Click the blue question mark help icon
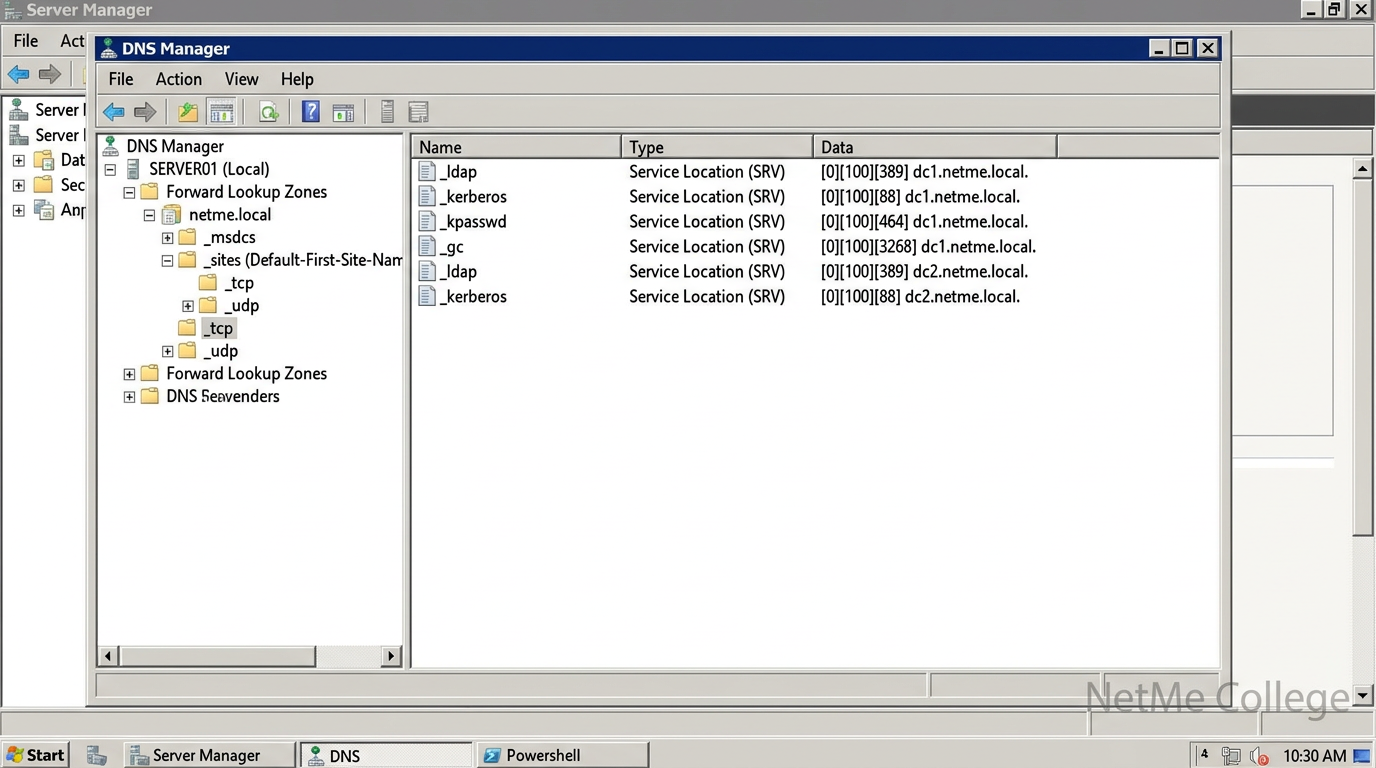1376x768 pixels. coord(311,112)
